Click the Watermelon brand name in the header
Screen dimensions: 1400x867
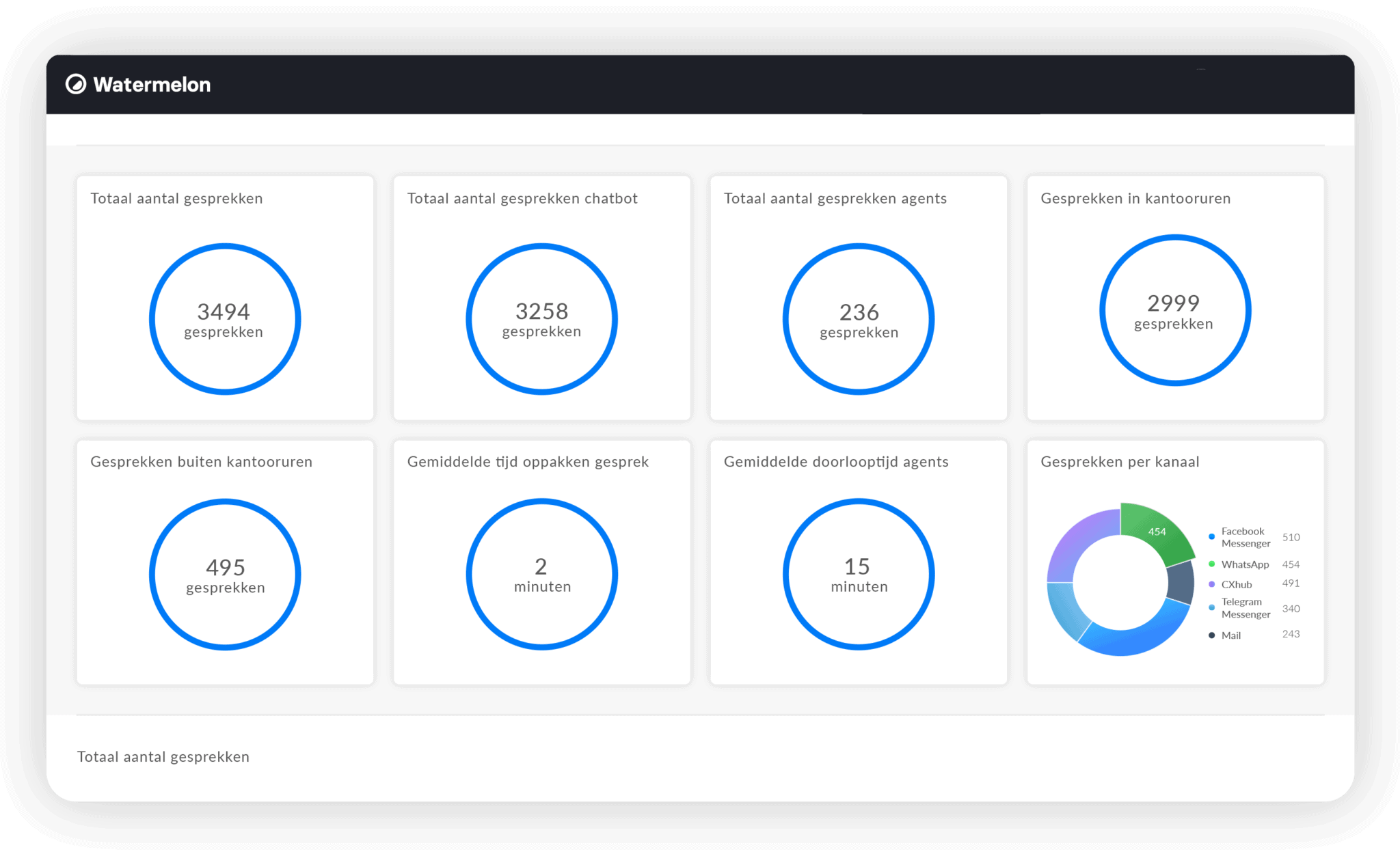(152, 85)
